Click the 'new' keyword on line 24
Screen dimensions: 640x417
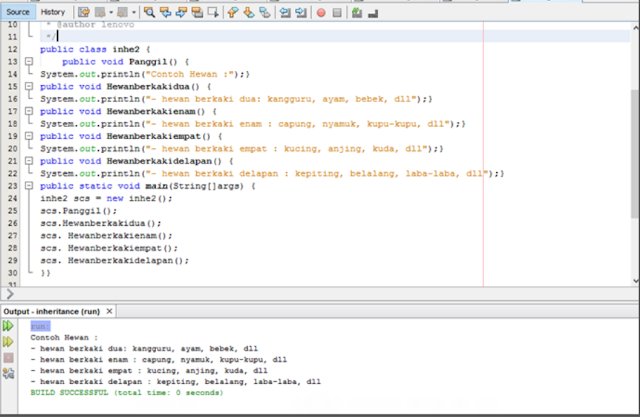click(x=115, y=199)
